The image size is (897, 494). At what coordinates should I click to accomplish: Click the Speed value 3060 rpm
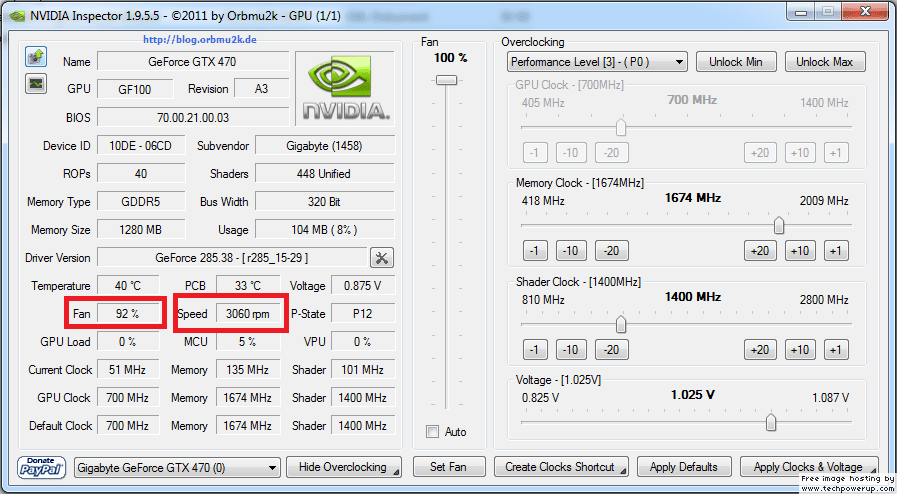[x=248, y=314]
